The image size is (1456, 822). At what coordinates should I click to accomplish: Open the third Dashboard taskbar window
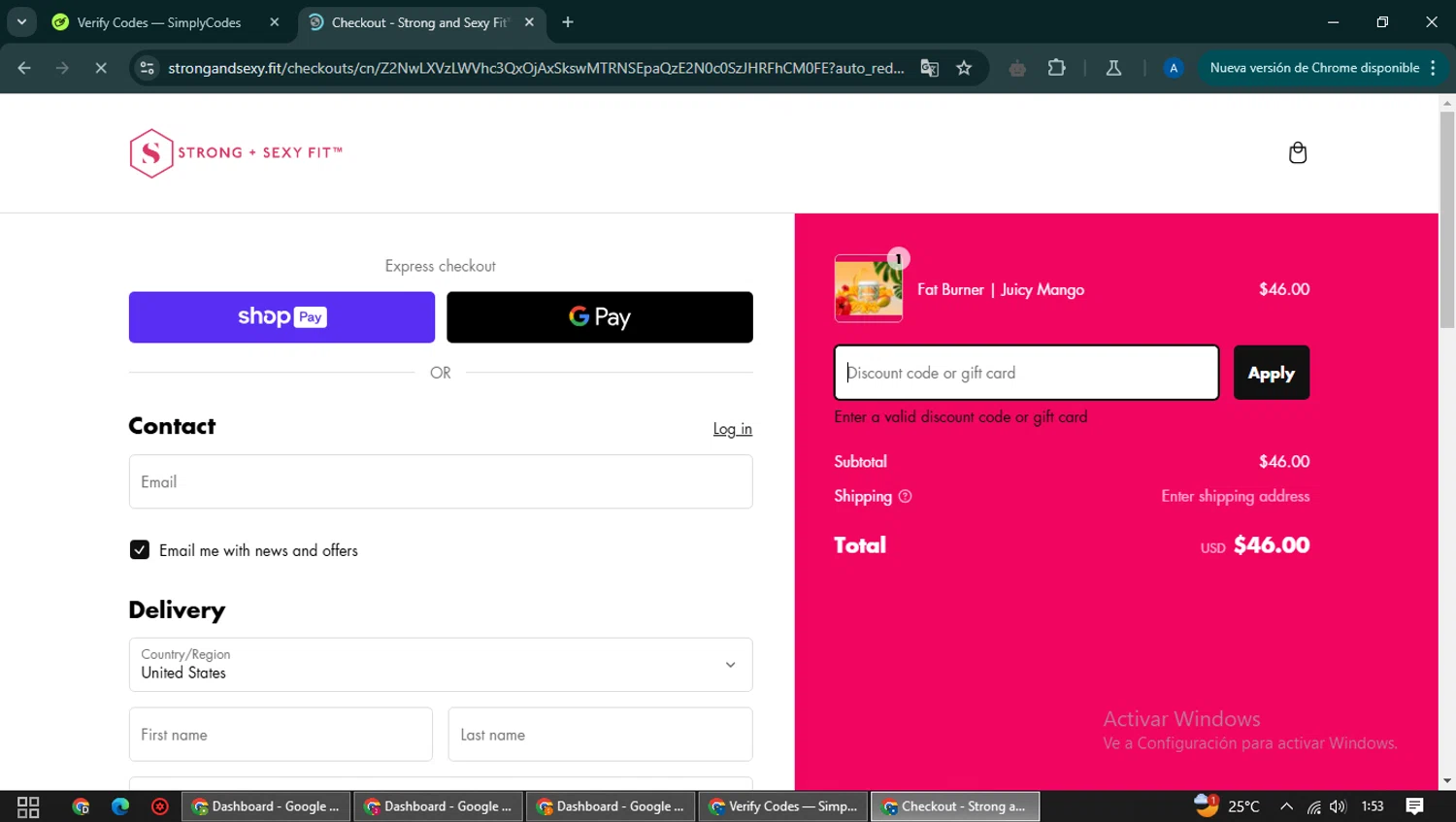pyautogui.click(x=610, y=806)
